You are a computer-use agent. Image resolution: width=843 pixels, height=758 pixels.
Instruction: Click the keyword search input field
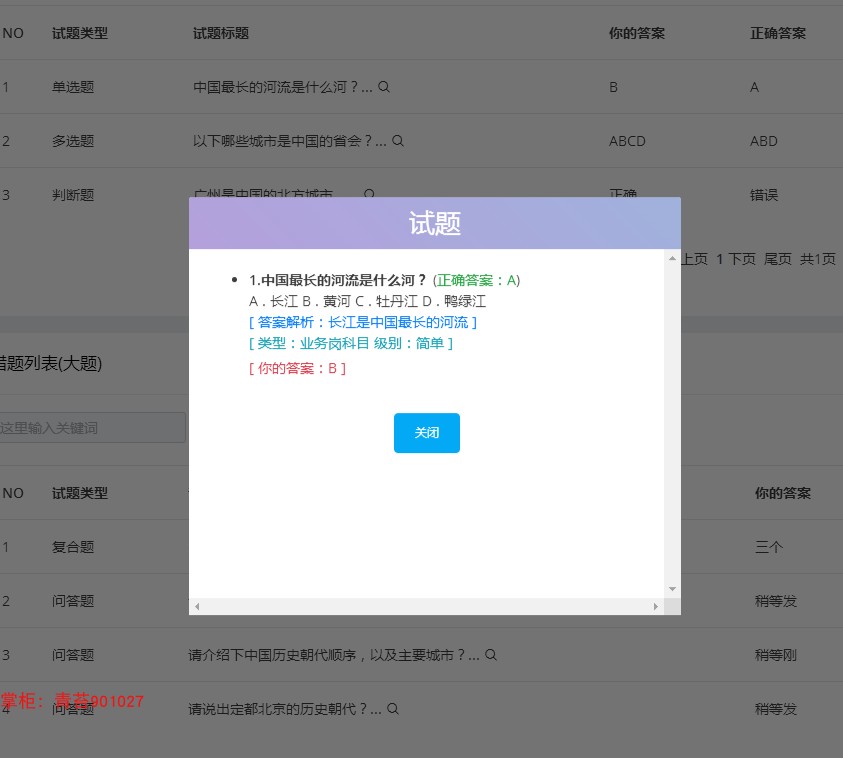tap(90, 427)
